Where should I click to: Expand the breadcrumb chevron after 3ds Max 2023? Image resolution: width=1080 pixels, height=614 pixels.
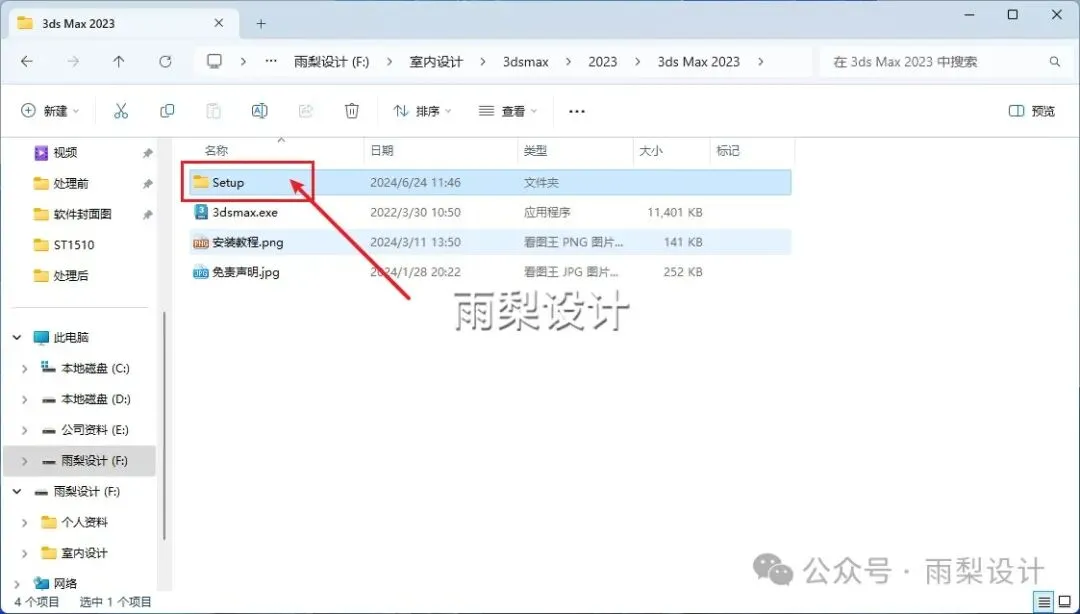click(x=760, y=61)
